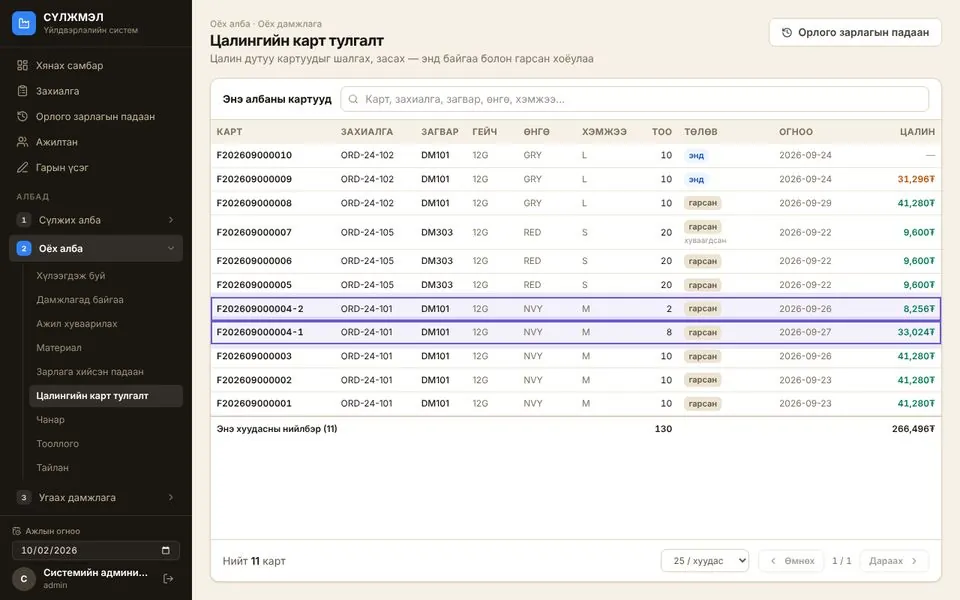
Task: Click the Ажлын огноо date field
Action: tap(96, 550)
